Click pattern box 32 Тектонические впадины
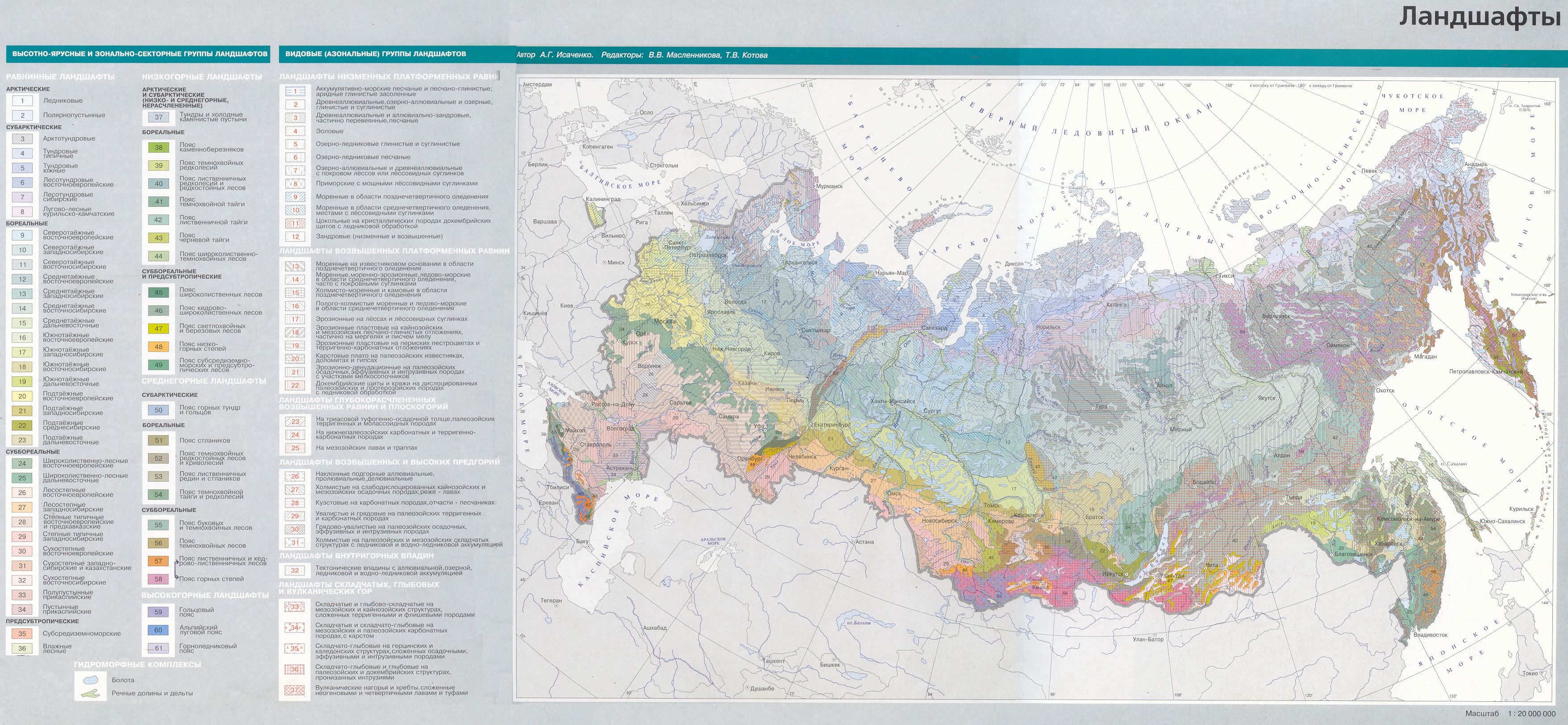Screen dimensions: 1568x725 pyautogui.click(x=295, y=571)
